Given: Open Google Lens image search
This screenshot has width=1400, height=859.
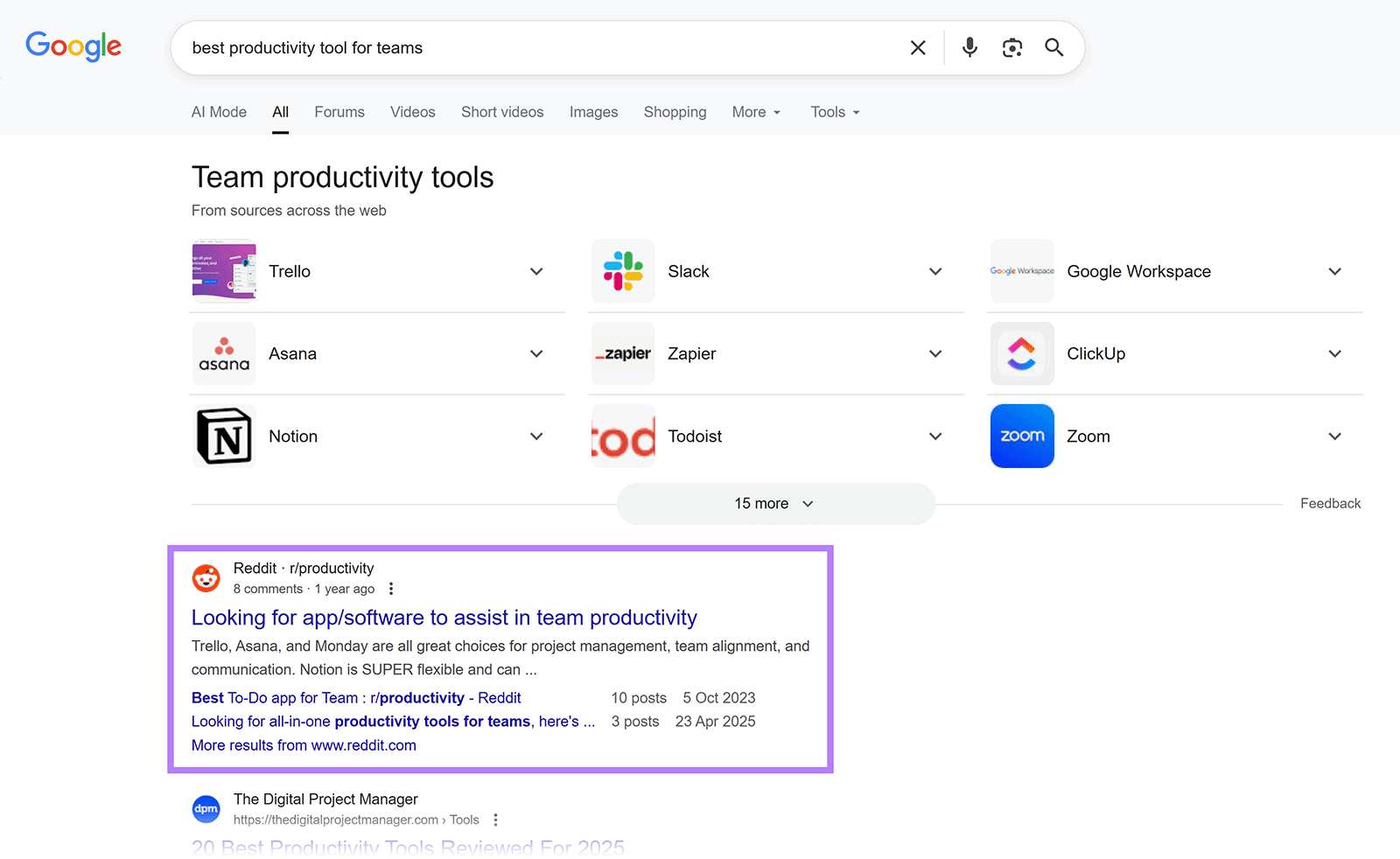Looking at the screenshot, I should 1011,48.
